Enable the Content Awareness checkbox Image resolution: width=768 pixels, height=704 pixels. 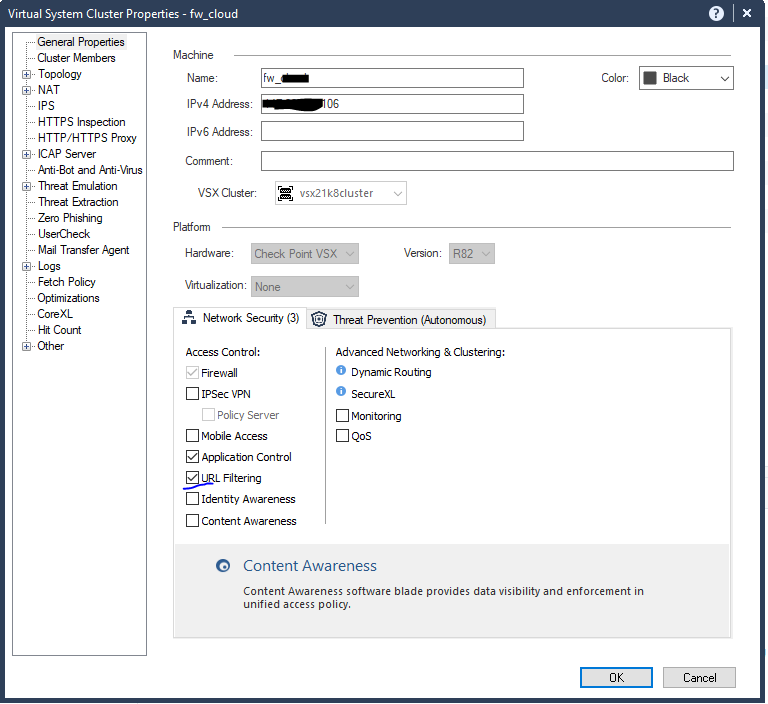point(192,520)
